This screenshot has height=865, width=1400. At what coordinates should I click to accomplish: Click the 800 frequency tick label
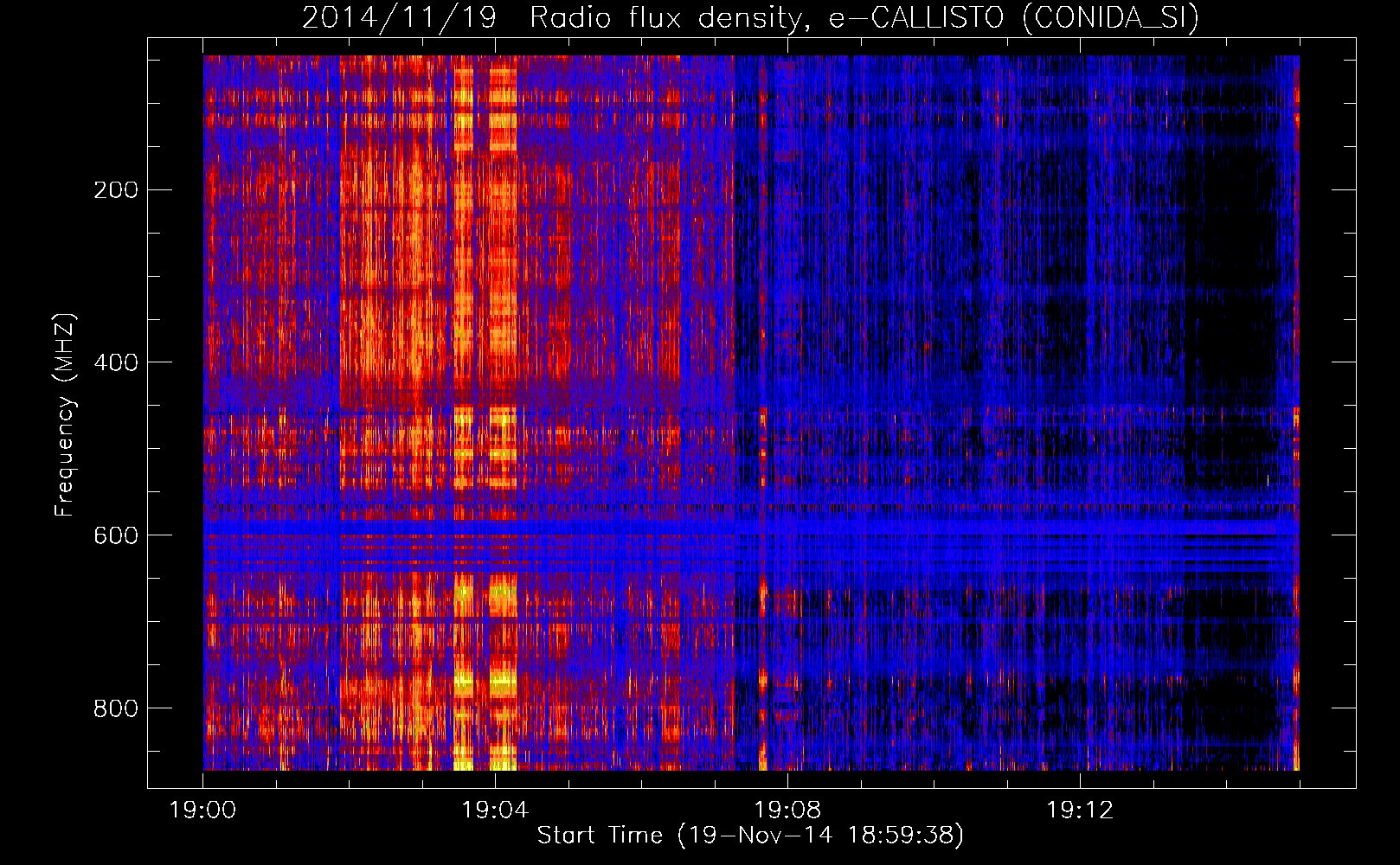point(116,709)
